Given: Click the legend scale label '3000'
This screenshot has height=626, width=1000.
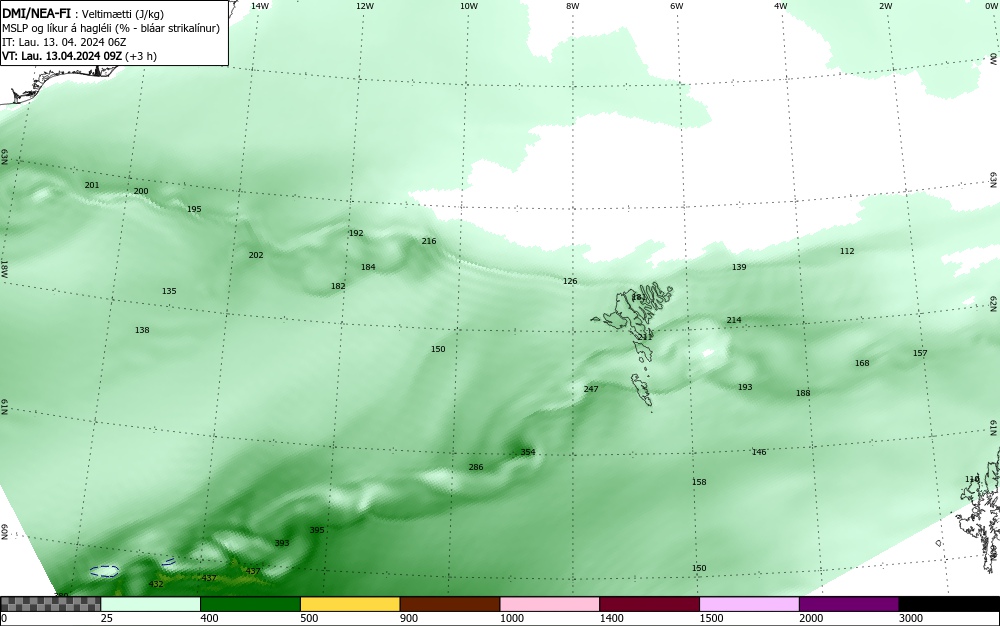Looking at the screenshot, I should pyautogui.click(x=911, y=618).
